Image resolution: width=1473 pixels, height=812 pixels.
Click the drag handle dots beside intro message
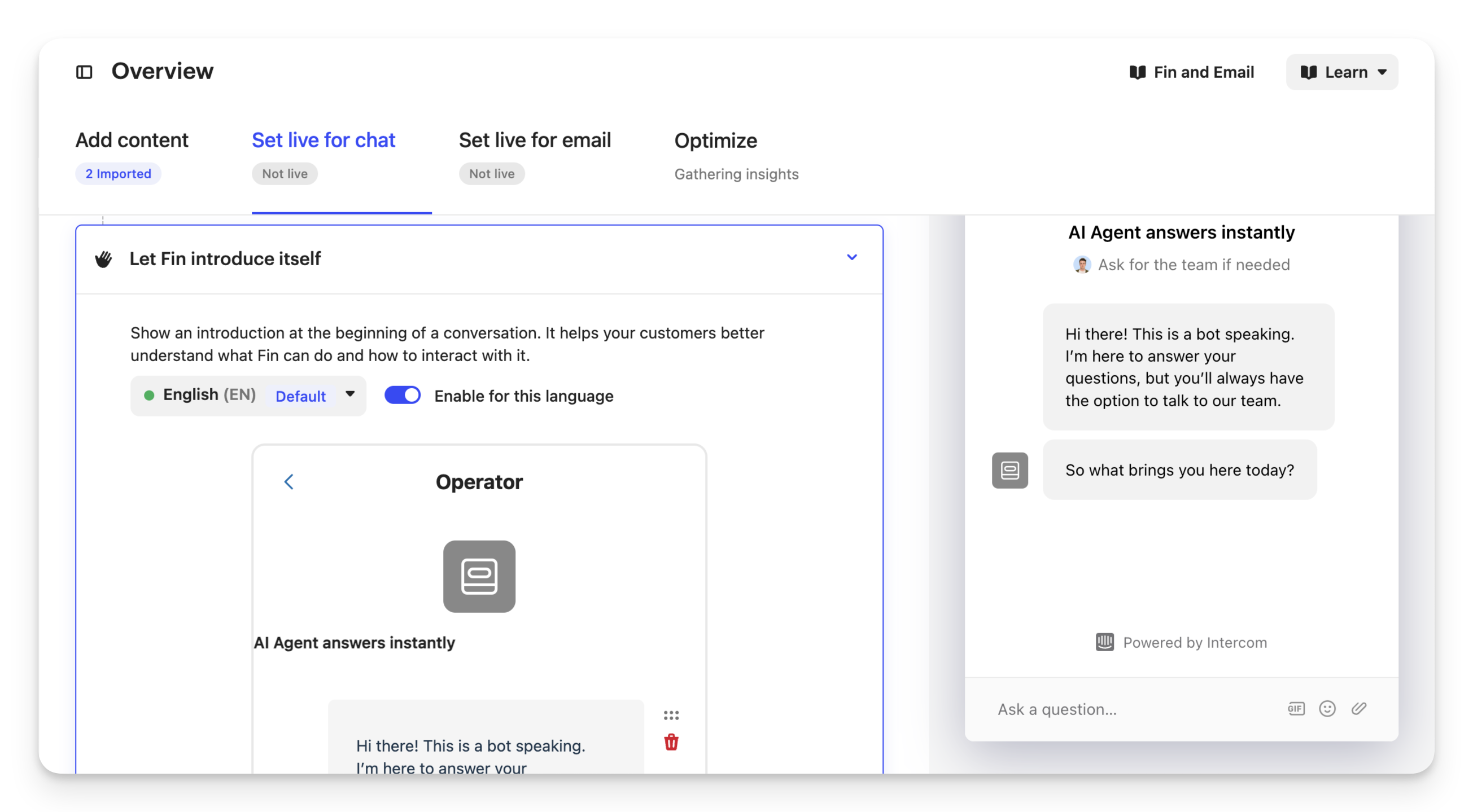coord(671,716)
